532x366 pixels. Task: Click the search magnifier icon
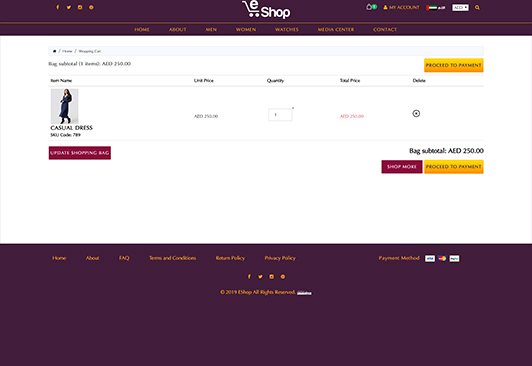click(477, 7)
